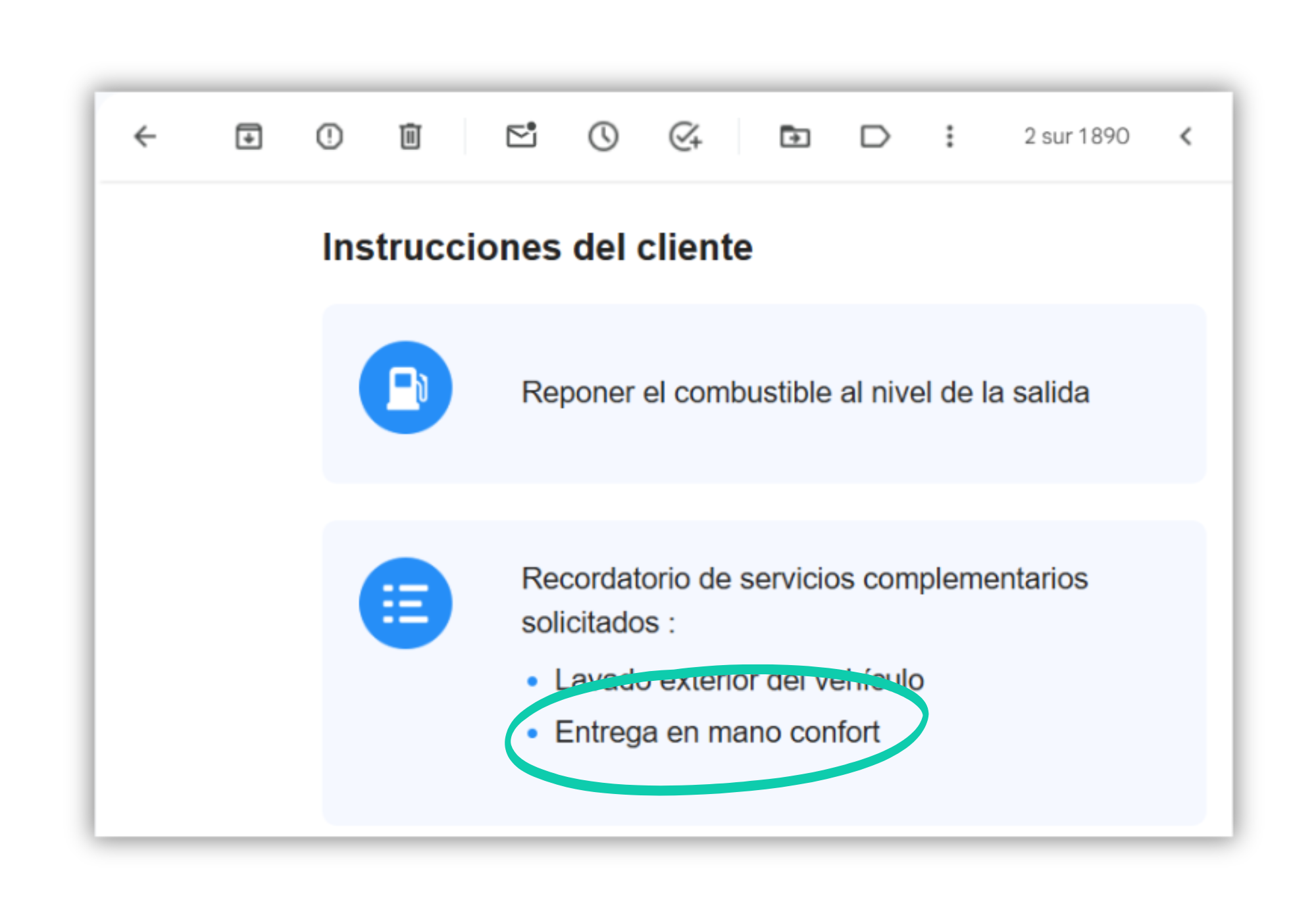Select 'Lavado exterior del vehículo' item
This screenshot has width=1316, height=921.
click(x=739, y=680)
